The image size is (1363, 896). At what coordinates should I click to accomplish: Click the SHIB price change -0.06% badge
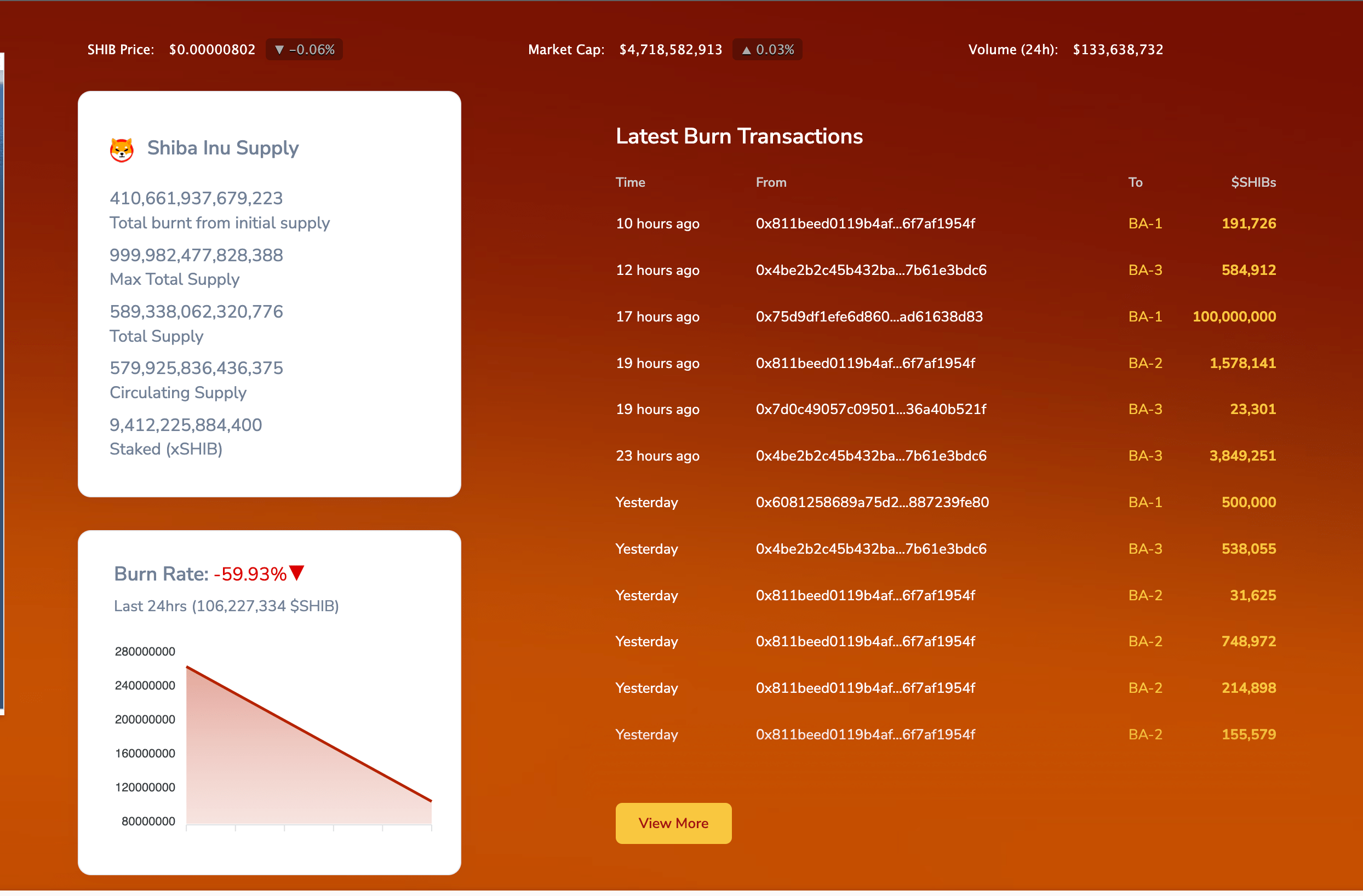(x=304, y=50)
